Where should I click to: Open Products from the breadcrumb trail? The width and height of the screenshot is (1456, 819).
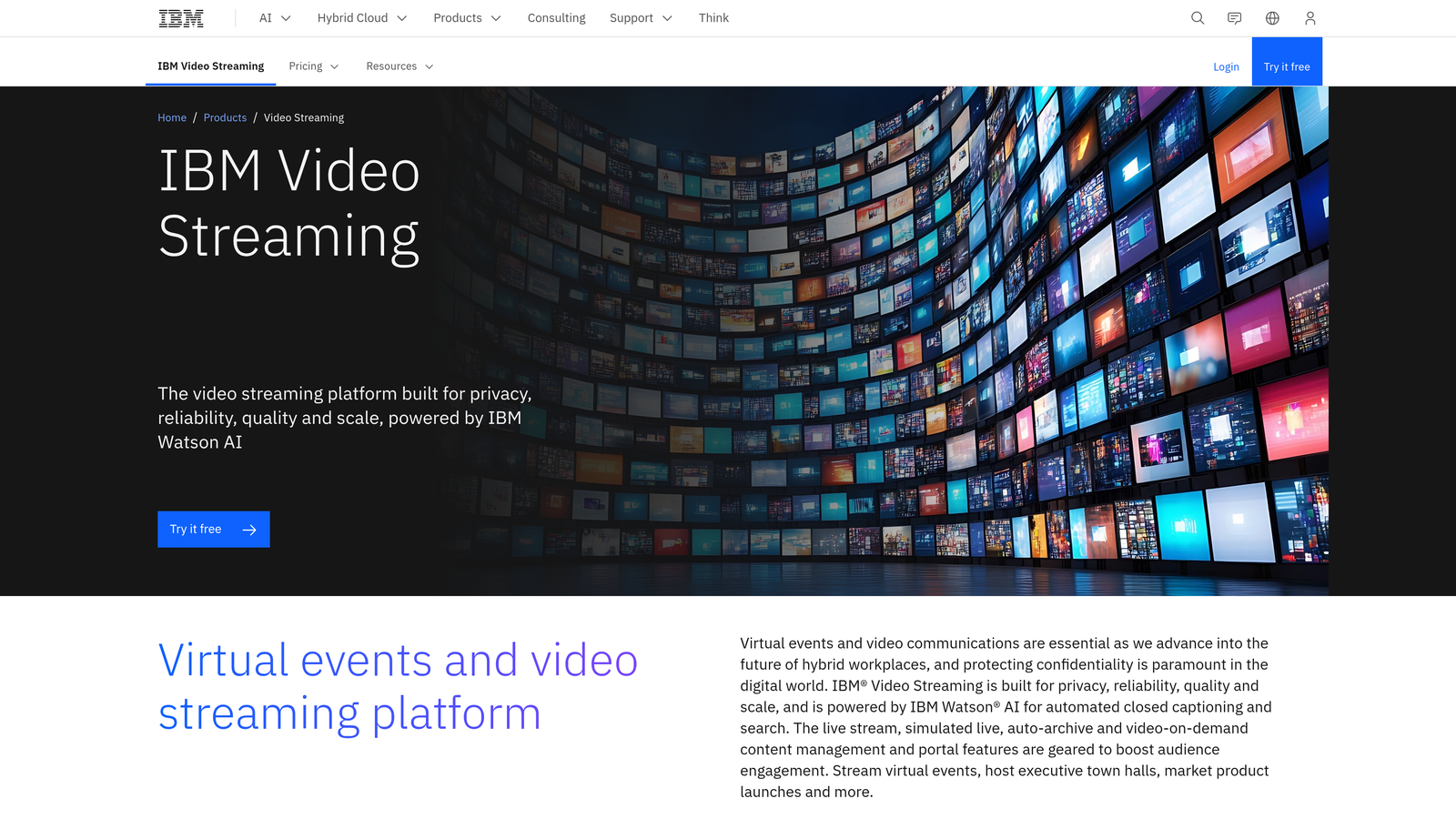coord(225,117)
